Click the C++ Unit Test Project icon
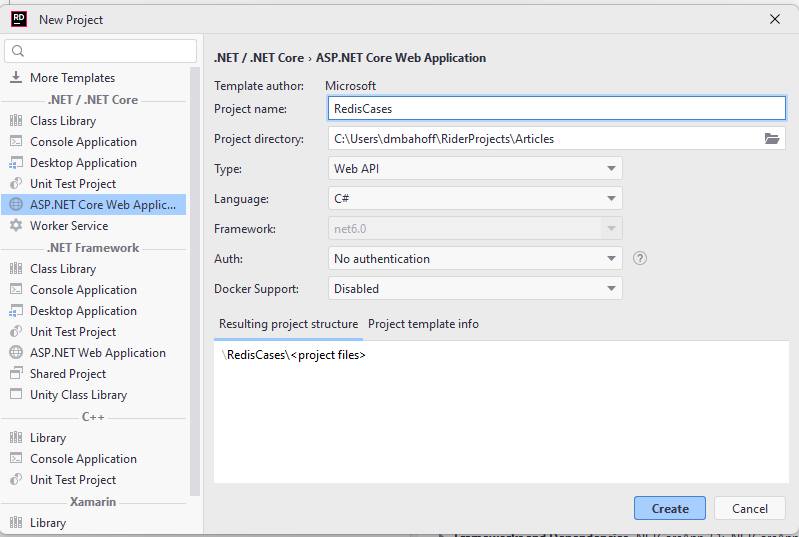The height and width of the screenshot is (537, 799). click(x=16, y=479)
